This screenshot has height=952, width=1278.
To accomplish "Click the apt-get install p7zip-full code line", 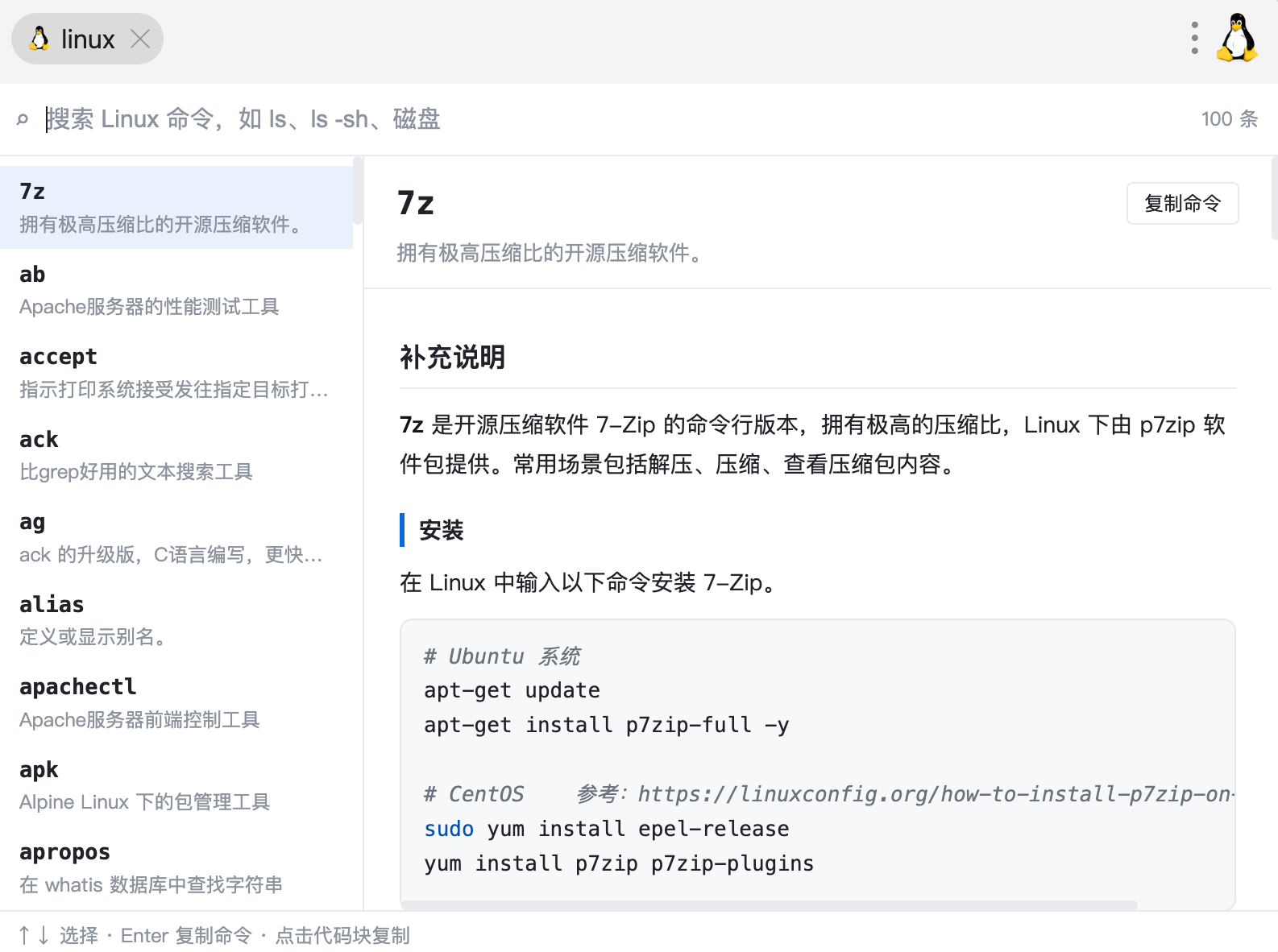I will click(606, 725).
